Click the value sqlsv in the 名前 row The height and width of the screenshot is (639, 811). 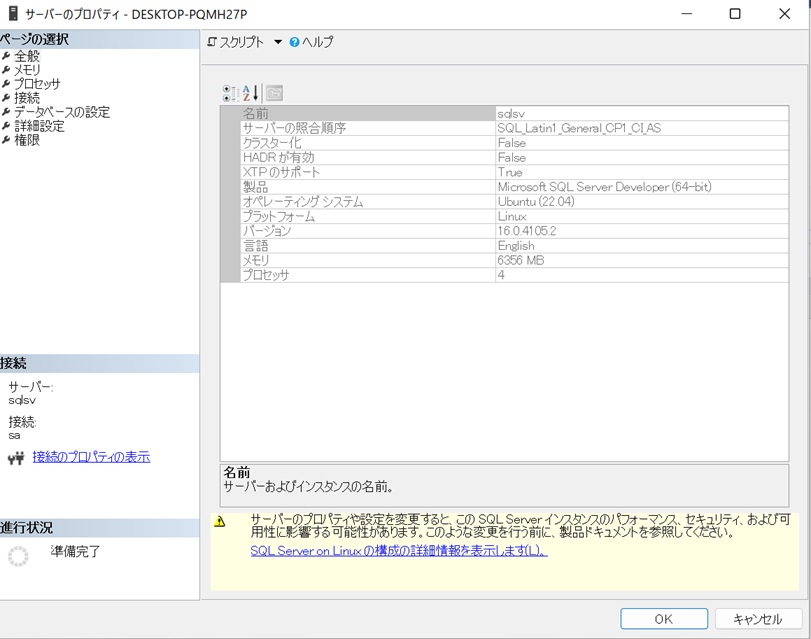click(511, 114)
